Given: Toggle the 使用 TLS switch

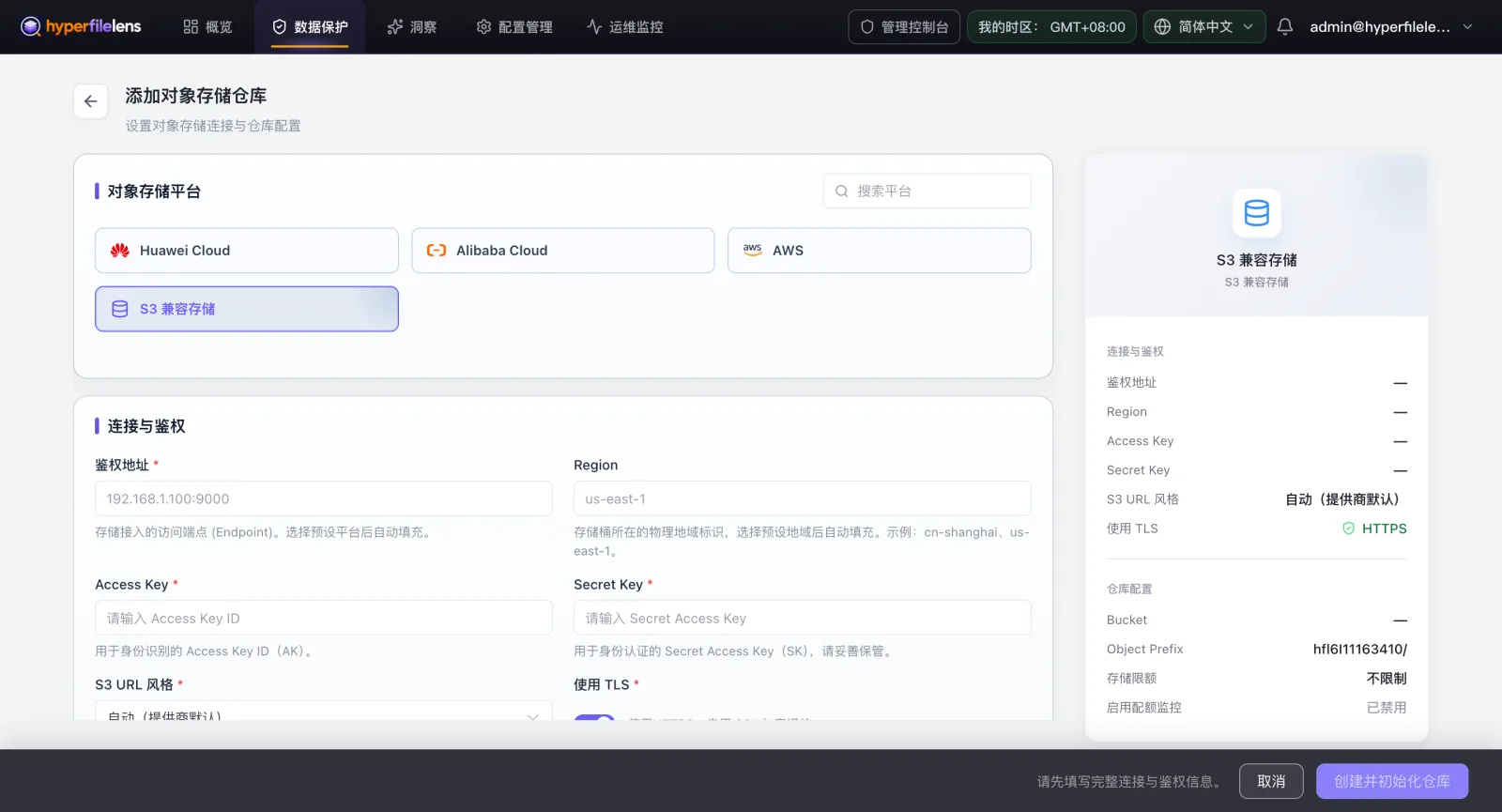Looking at the screenshot, I should [594, 717].
